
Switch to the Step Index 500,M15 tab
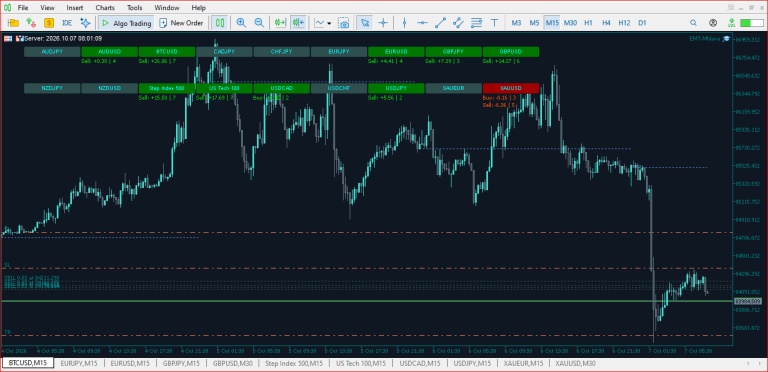click(294, 363)
